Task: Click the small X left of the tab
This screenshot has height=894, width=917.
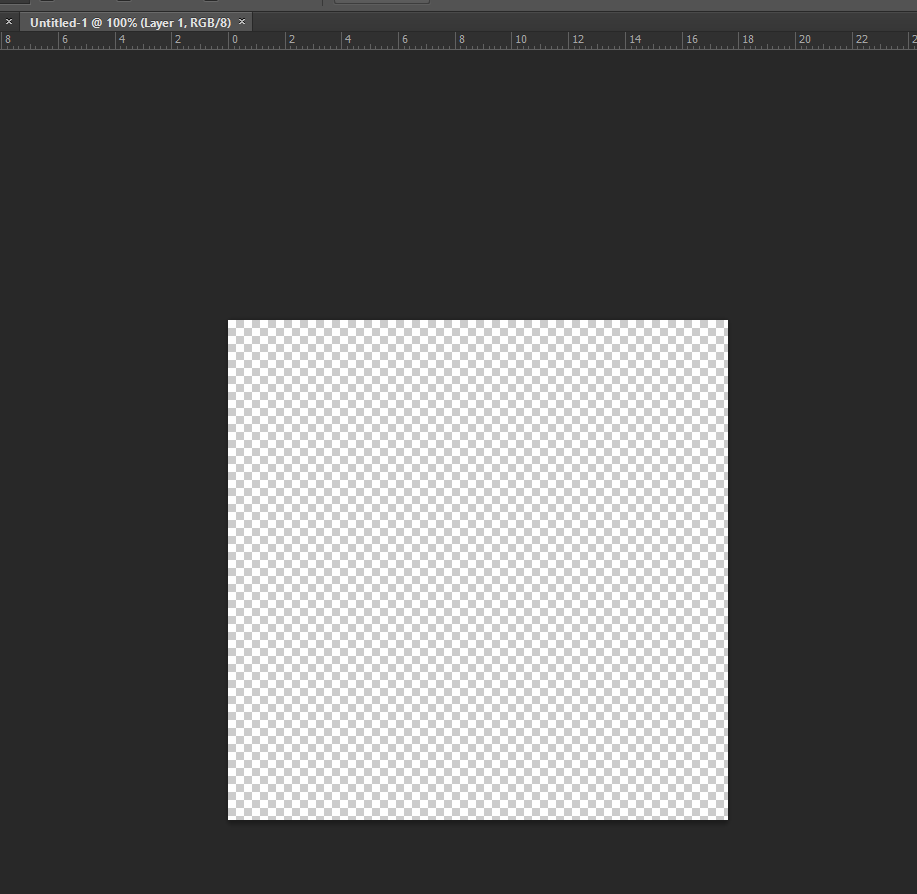Action: point(9,22)
